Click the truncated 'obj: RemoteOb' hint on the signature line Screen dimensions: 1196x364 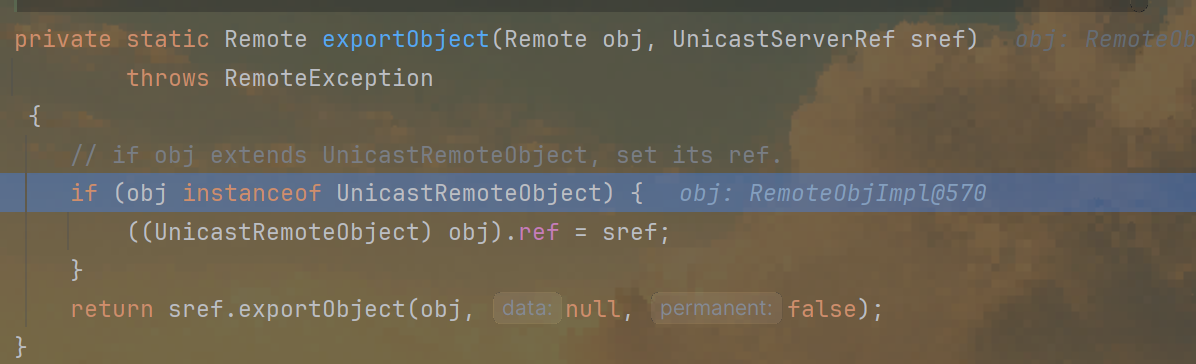pos(1105,40)
